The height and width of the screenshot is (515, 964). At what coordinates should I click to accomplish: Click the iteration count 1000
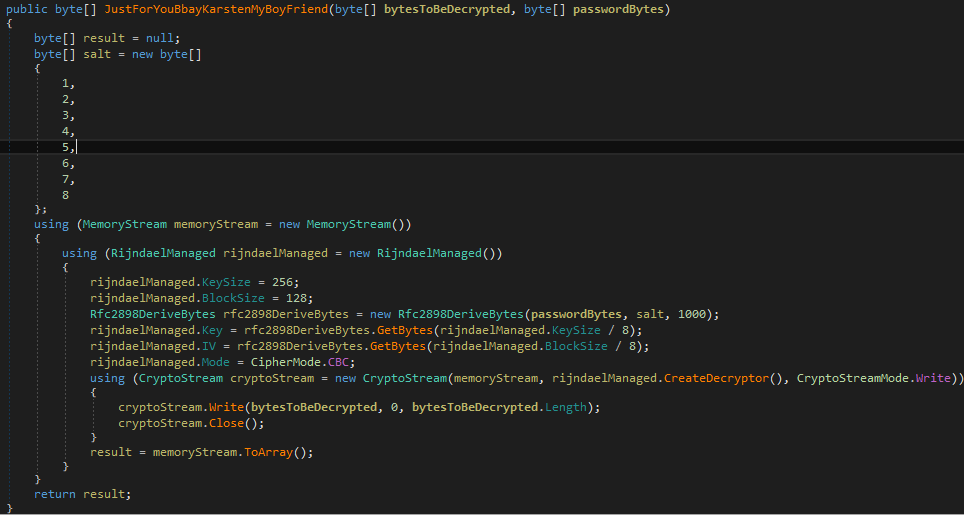click(692, 313)
